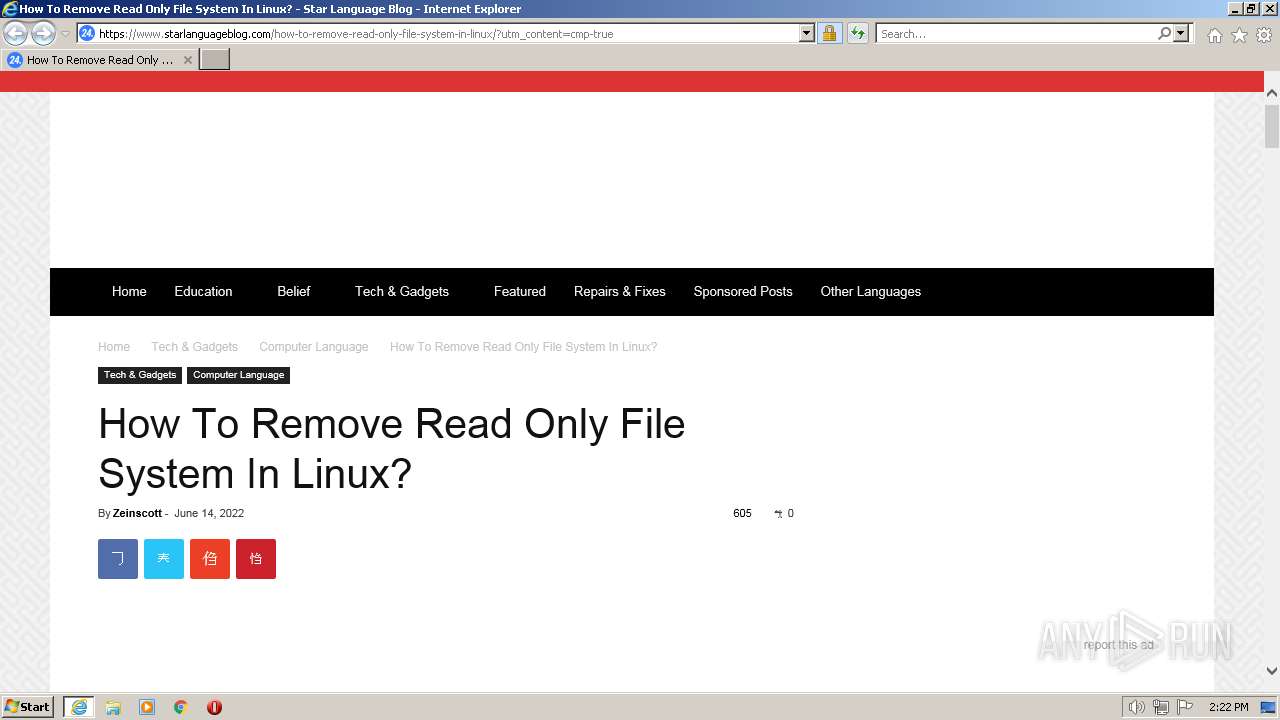The height and width of the screenshot is (720, 1280).
Task: Open the security lock report icon
Action: [x=829, y=33]
